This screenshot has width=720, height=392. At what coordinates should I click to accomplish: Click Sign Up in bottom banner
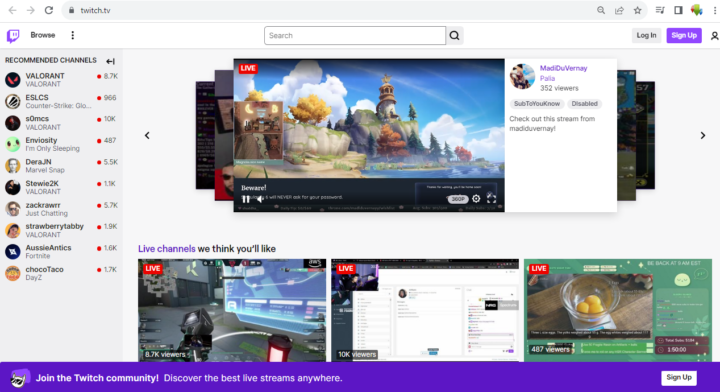pyautogui.click(x=679, y=377)
